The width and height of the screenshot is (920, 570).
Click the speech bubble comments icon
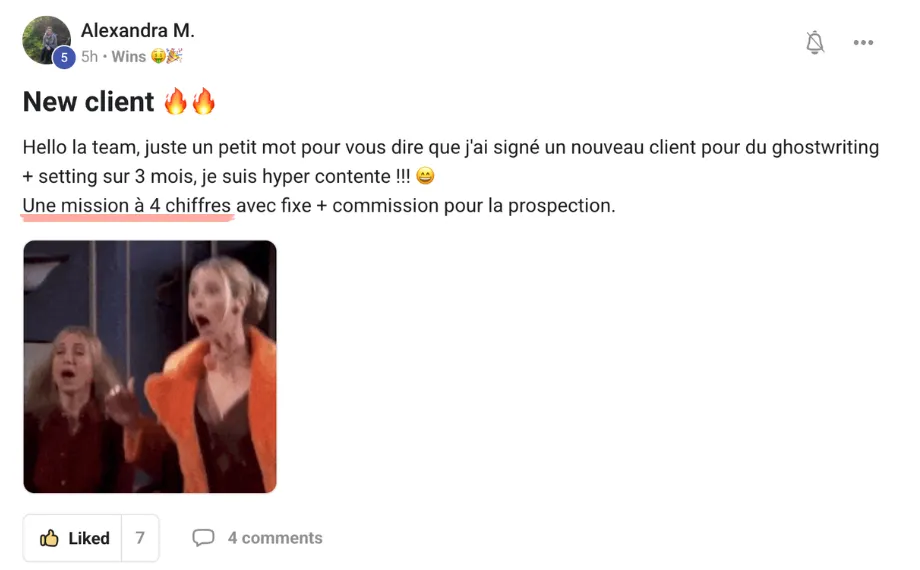point(203,538)
